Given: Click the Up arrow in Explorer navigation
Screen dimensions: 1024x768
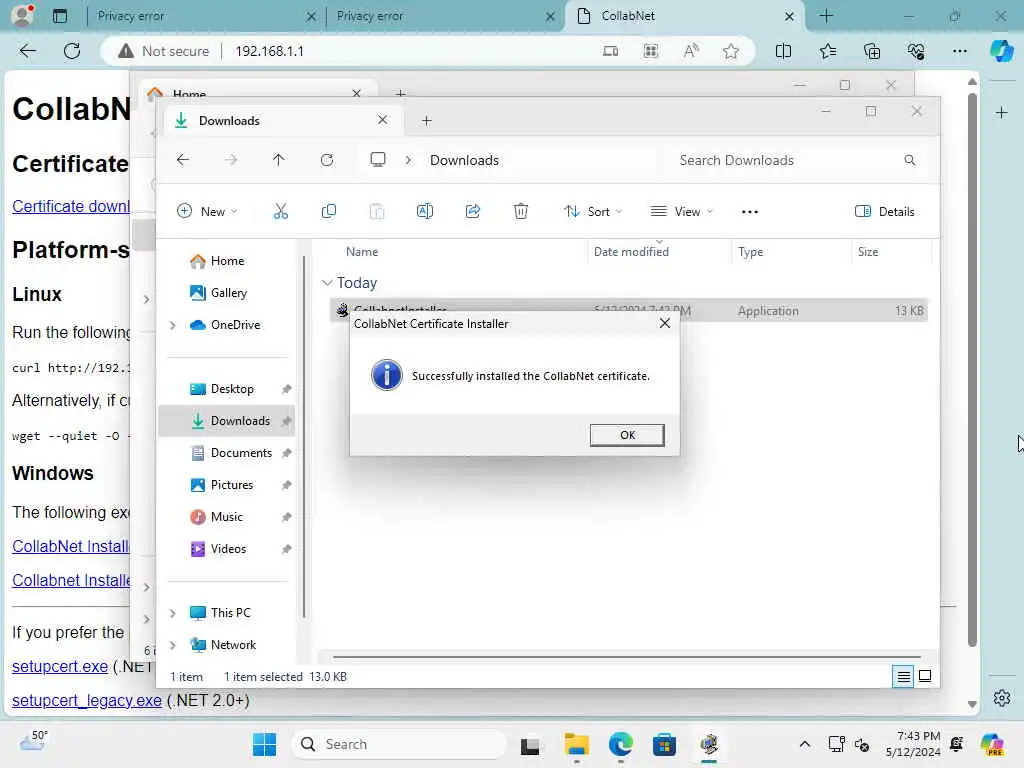Looking at the screenshot, I should click(x=279, y=160).
